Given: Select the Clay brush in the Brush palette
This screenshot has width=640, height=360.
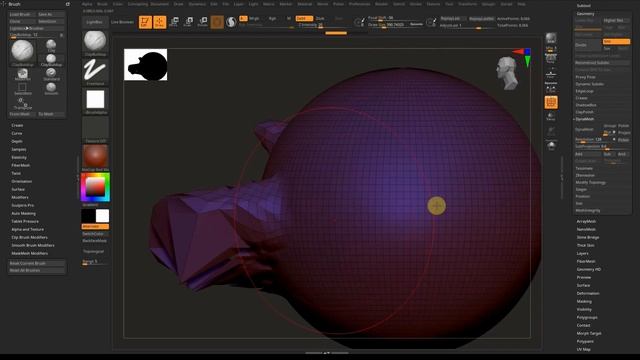Looking at the screenshot, I should (x=51, y=45).
